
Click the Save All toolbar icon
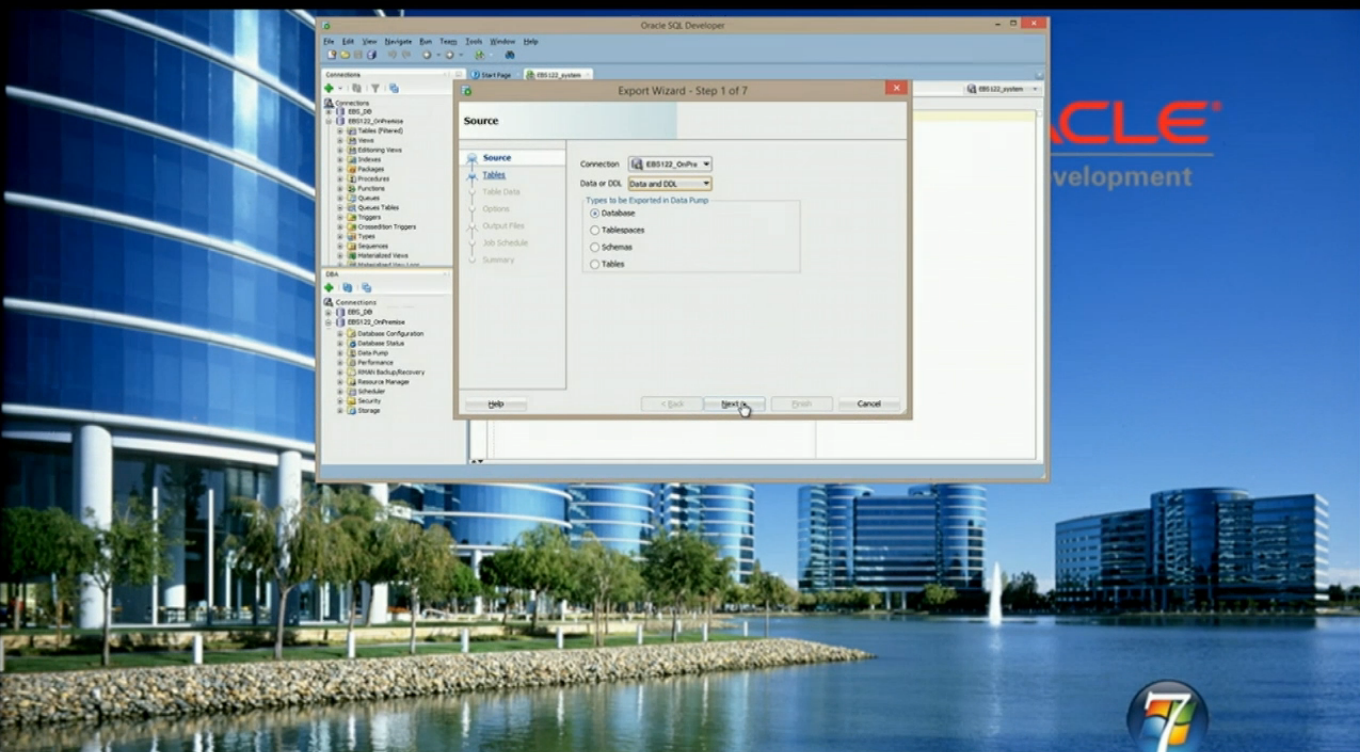pyautogui.click(x=372, y=55)
